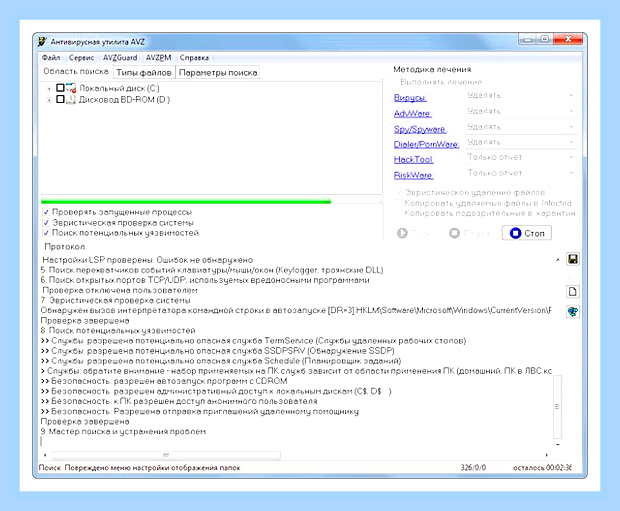620x511 pixels.
Task: Select the TermService service warning line
Action: coord(253,341)
